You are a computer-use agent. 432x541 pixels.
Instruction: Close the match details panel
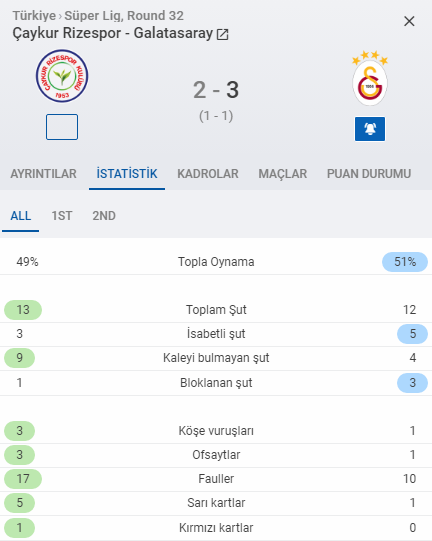tap(409, 21)
